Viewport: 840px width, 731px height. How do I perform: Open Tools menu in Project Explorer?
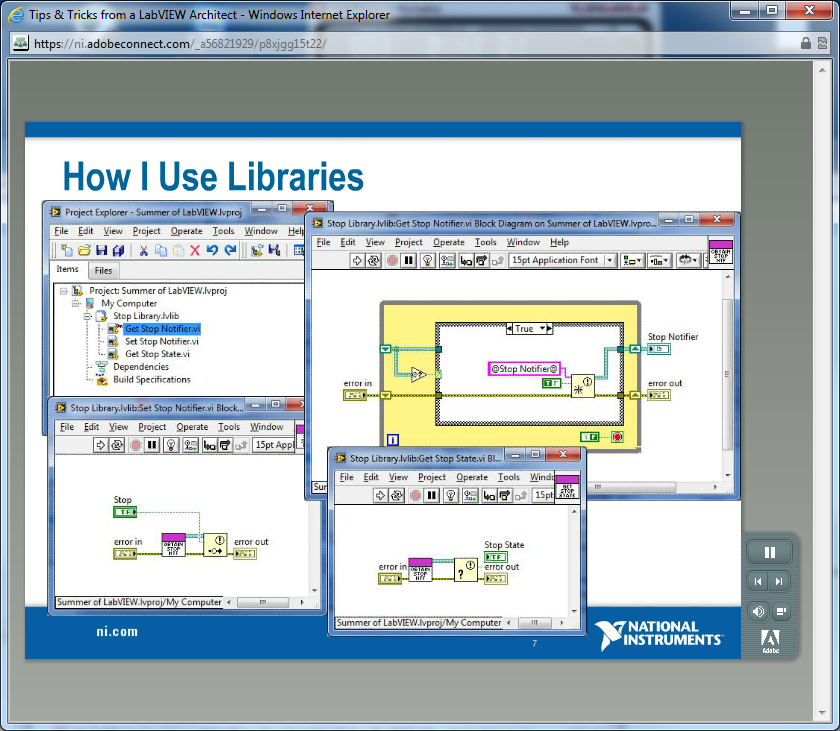point(223,231)
